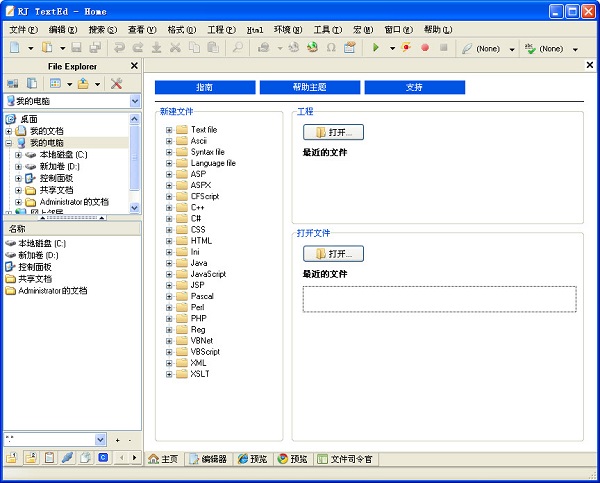Viewport: 600px width, 483px height.
Task: Click the omega special character icon
Action: (330, 48)
